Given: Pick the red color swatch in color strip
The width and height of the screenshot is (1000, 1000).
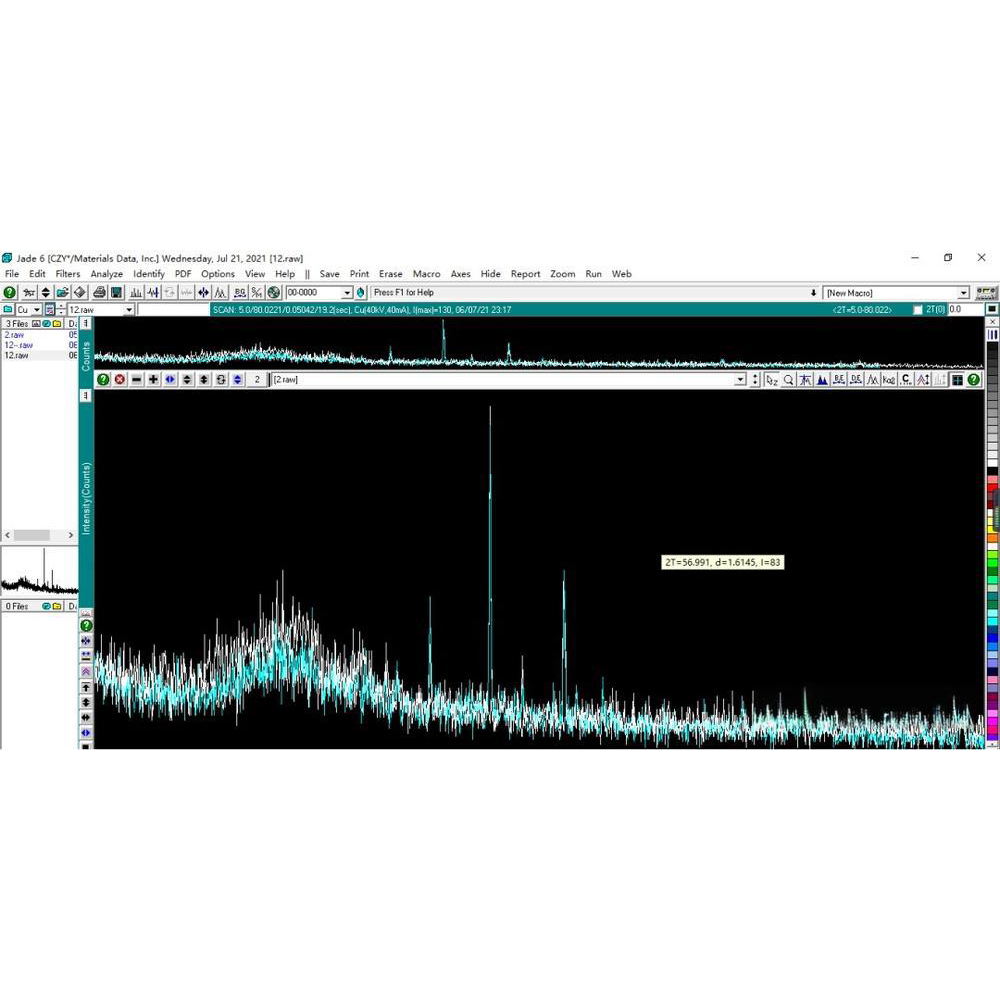Looking at the screenshot, I should click(x=992, y=488).
